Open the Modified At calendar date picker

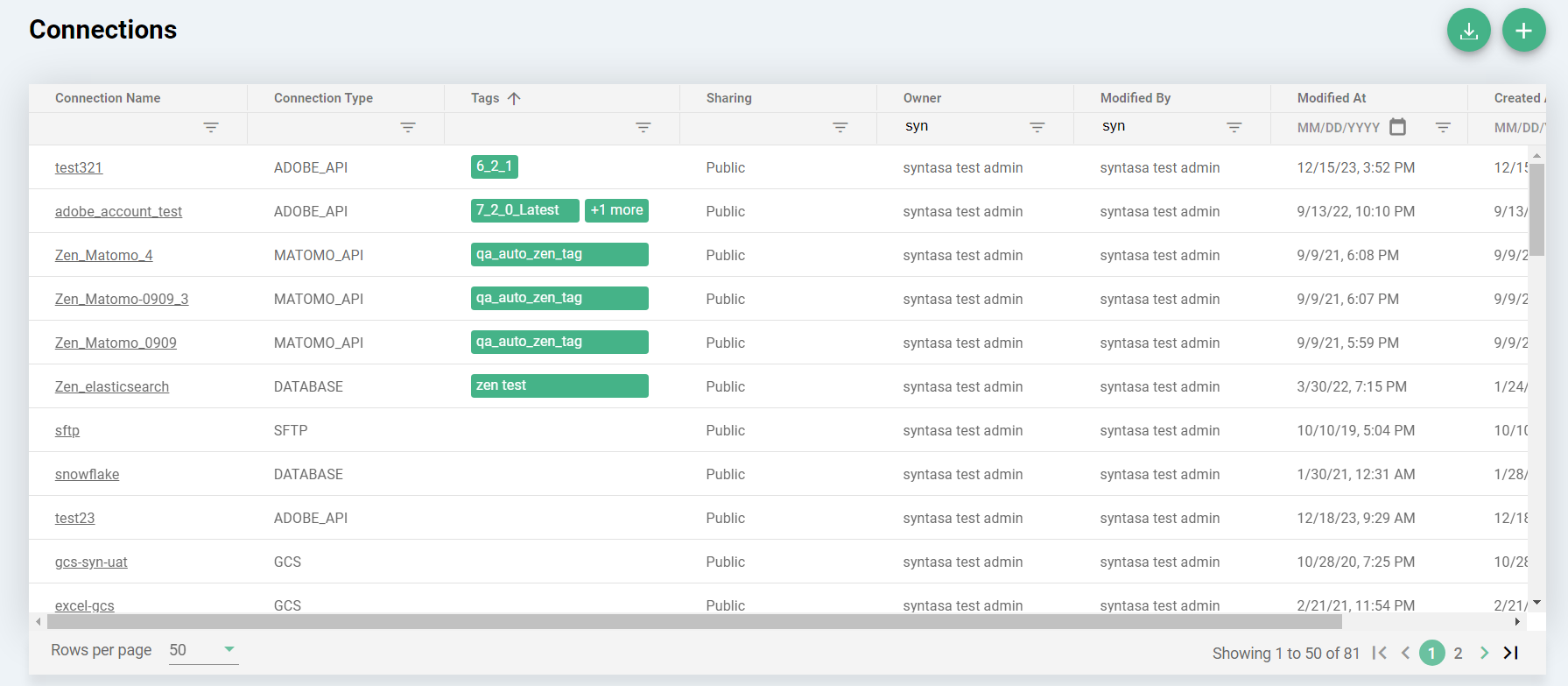(1398, 127)
